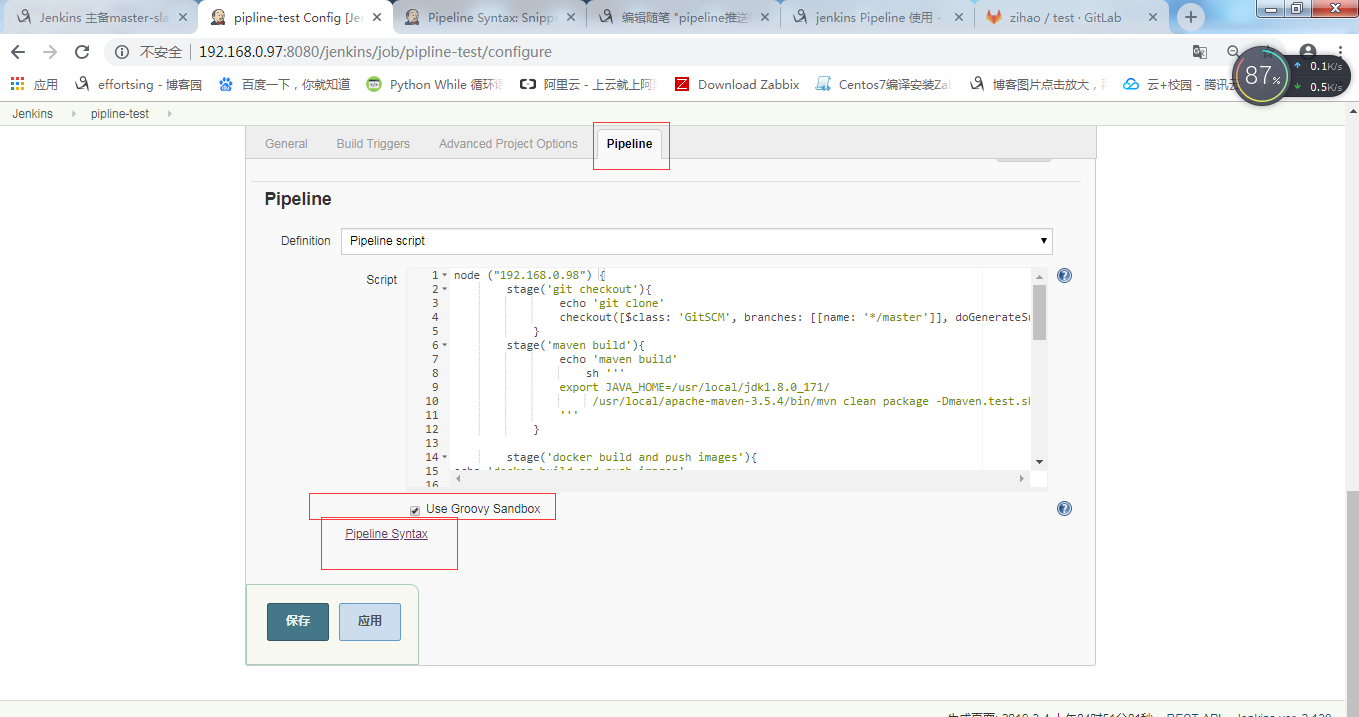
Task: Fold code at script line 1
Action: point(445,275)
